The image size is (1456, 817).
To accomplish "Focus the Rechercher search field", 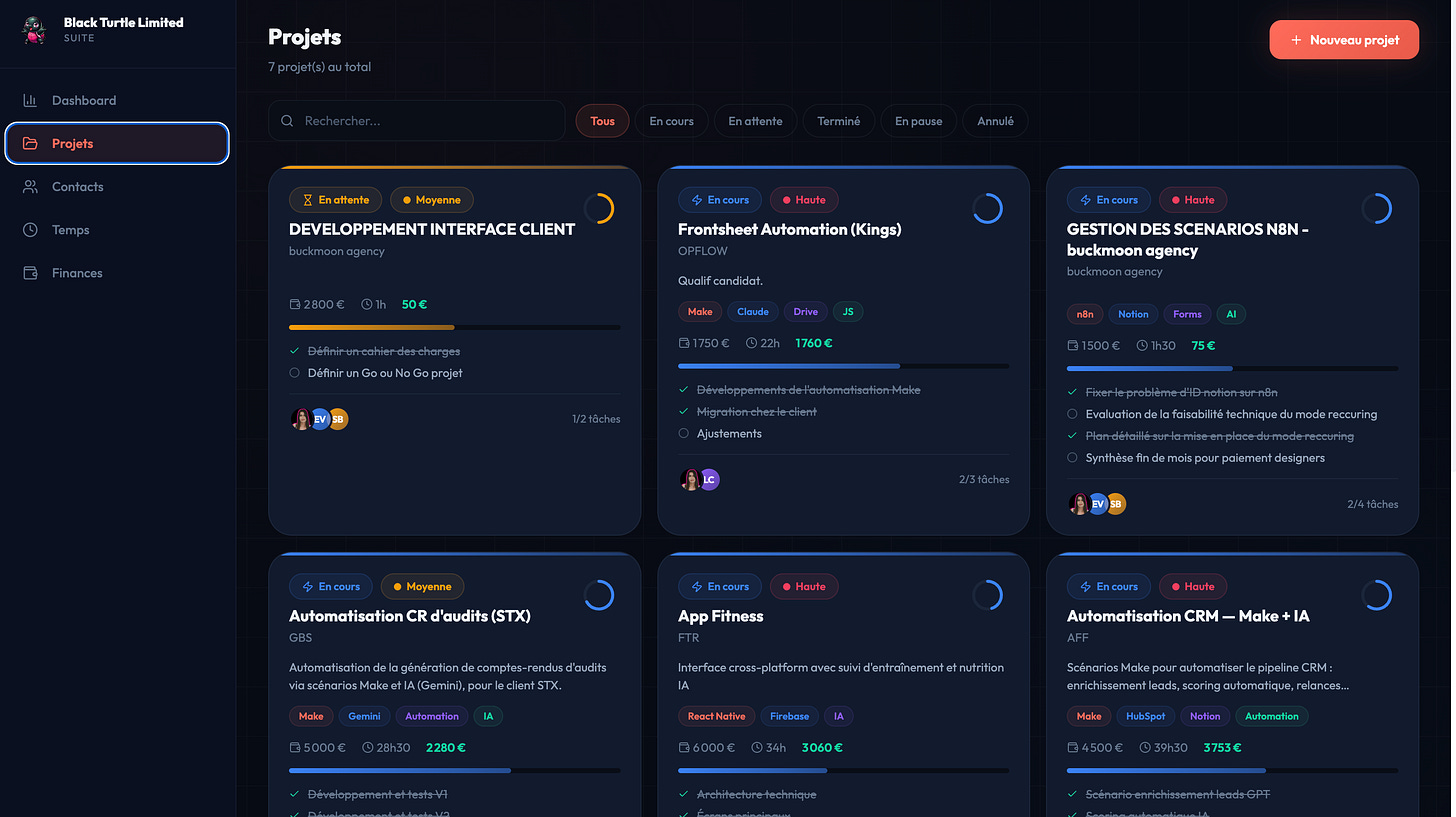I will (416, 121).
